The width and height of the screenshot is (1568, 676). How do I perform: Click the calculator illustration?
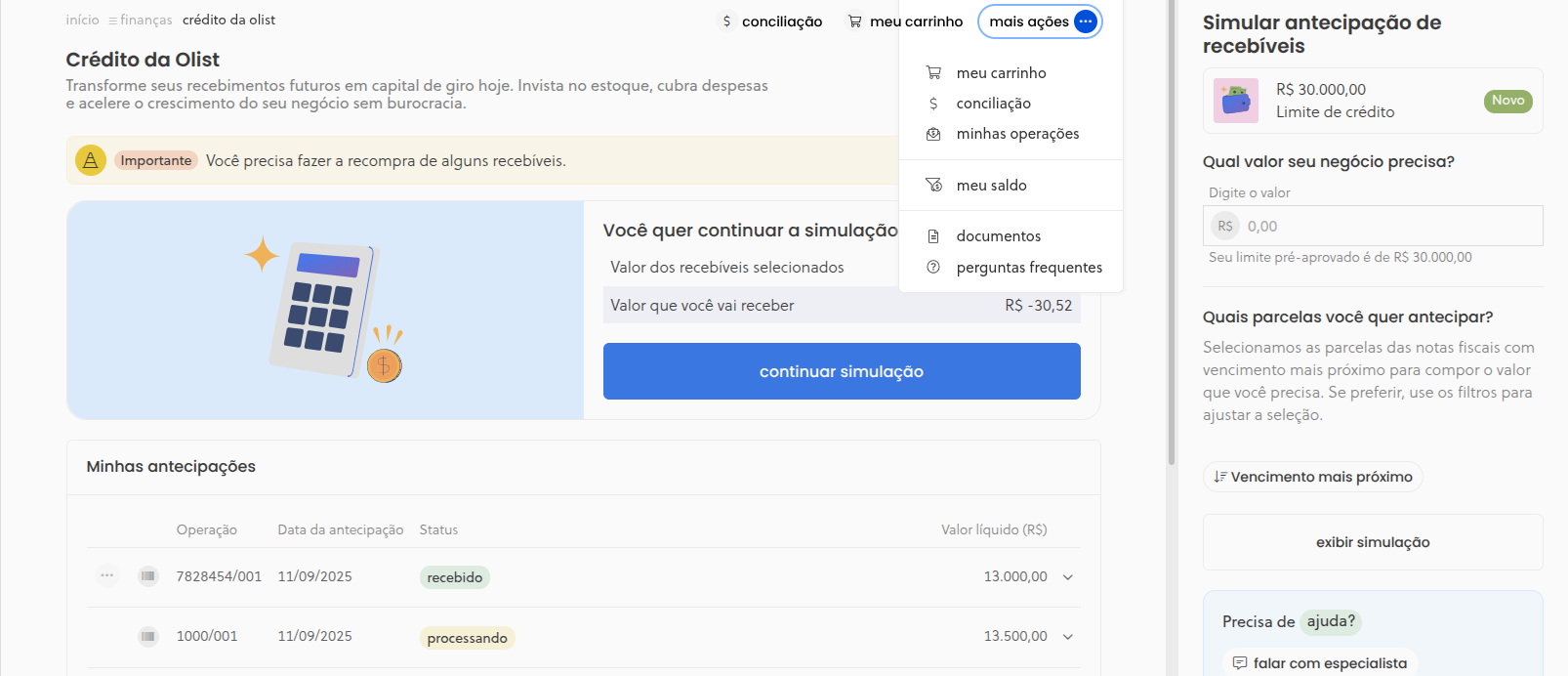pyautogui.click(x=324, y=311)
